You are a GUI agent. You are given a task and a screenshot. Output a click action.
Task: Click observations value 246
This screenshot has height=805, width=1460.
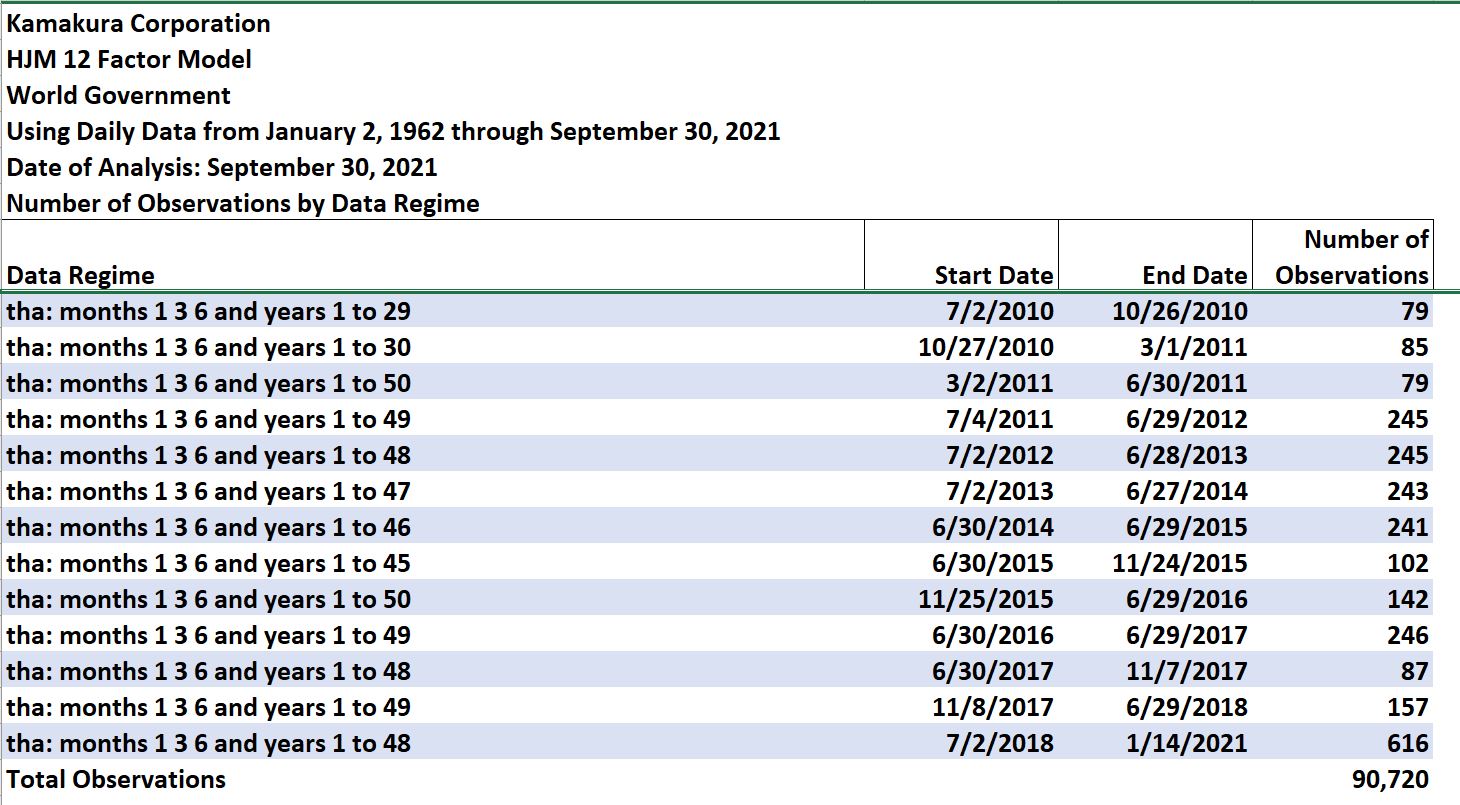tap(1408, 635)
